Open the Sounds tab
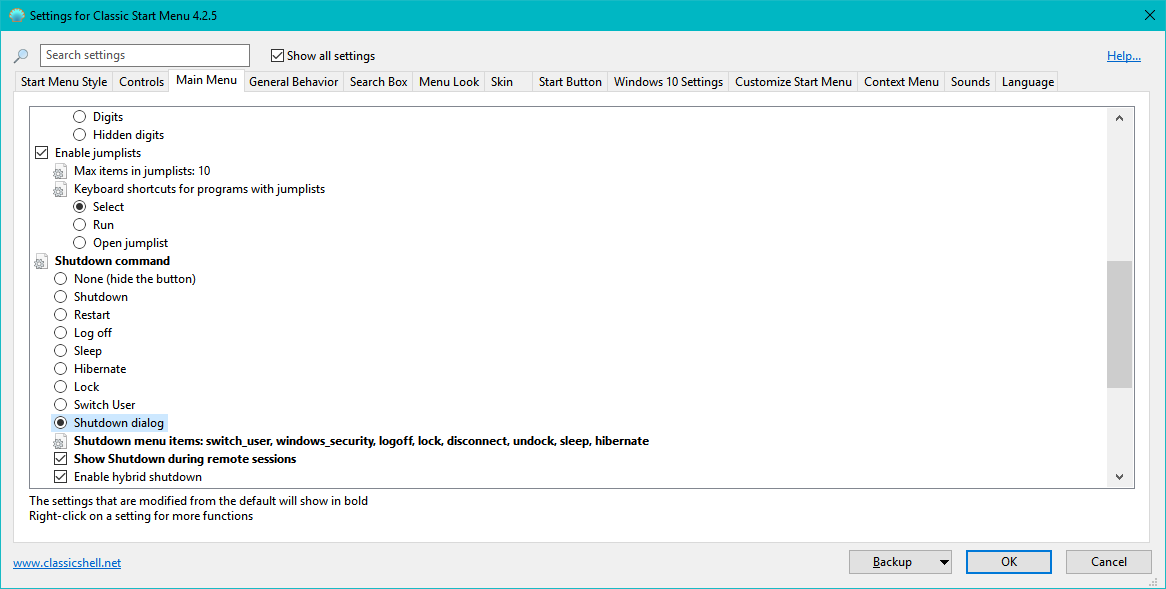 click(970, 82)
